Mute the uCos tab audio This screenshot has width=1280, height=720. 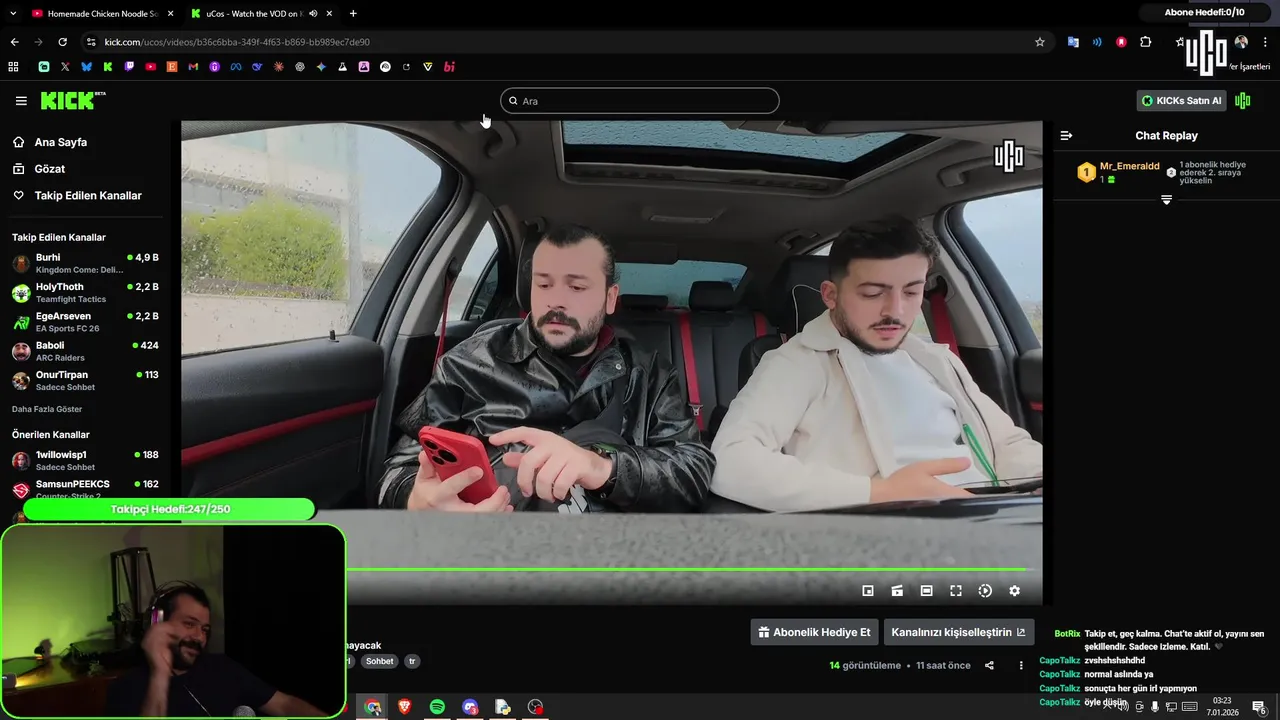[x=313, y=13]
